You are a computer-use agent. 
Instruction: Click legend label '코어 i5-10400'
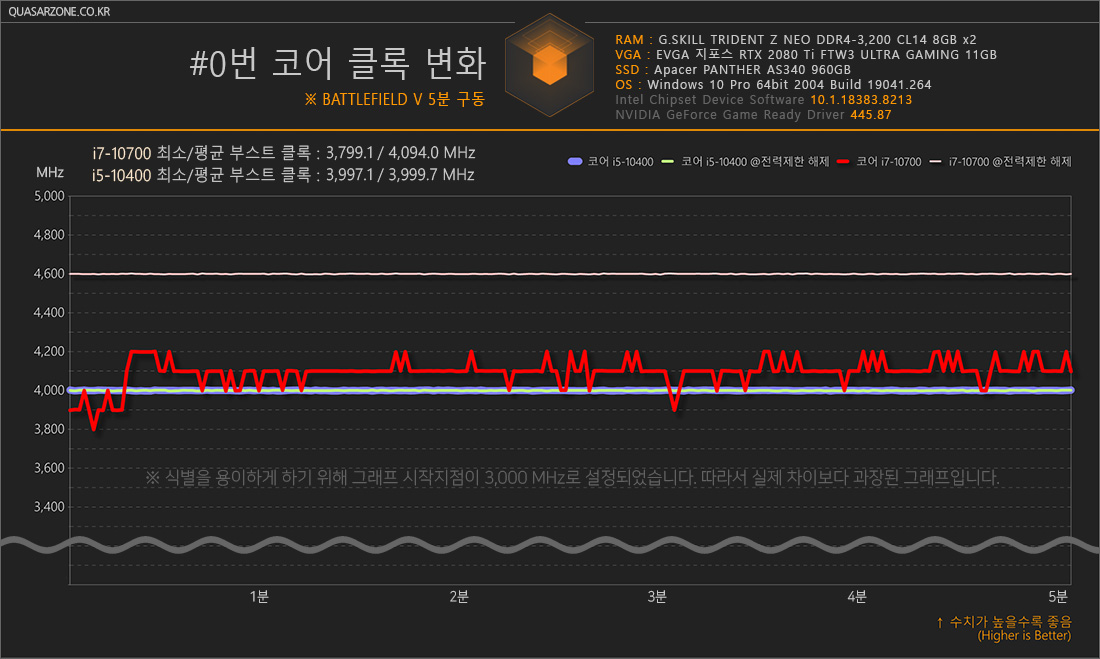click(620, 161)
